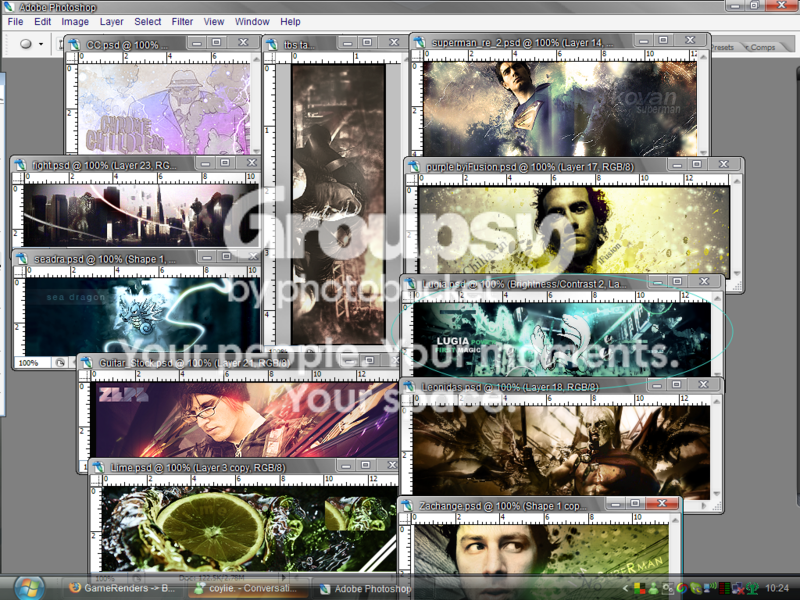Click the Adobe Photoshop taskbar button
800x600 pixels.
click(x=365, y=589)
